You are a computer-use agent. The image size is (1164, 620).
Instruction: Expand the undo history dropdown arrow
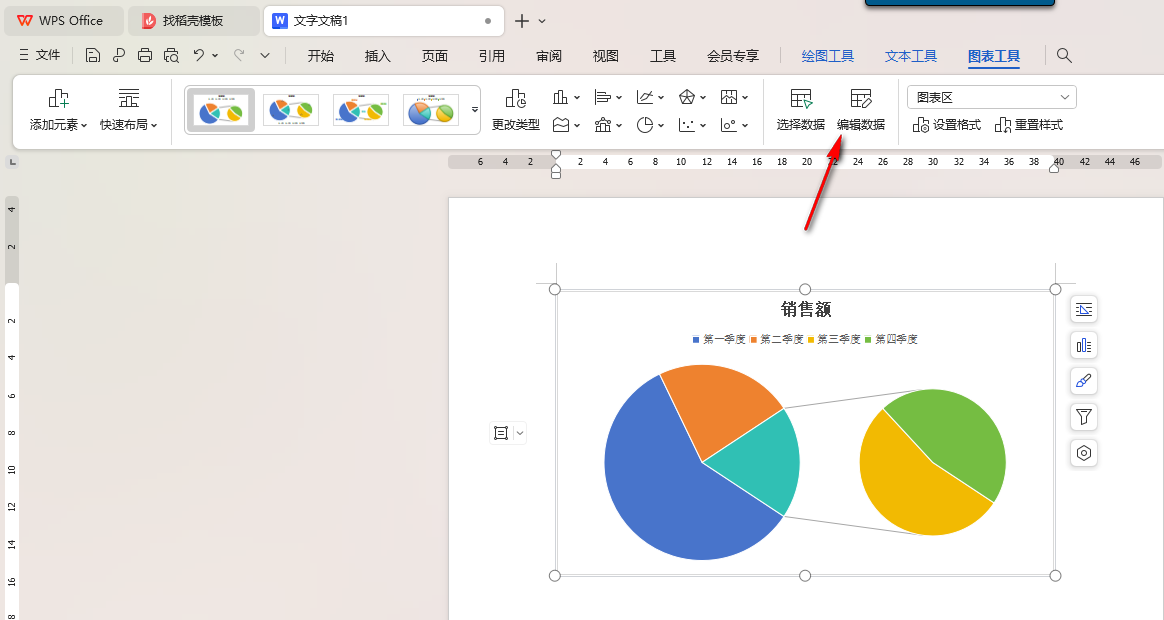click(215, 55)
